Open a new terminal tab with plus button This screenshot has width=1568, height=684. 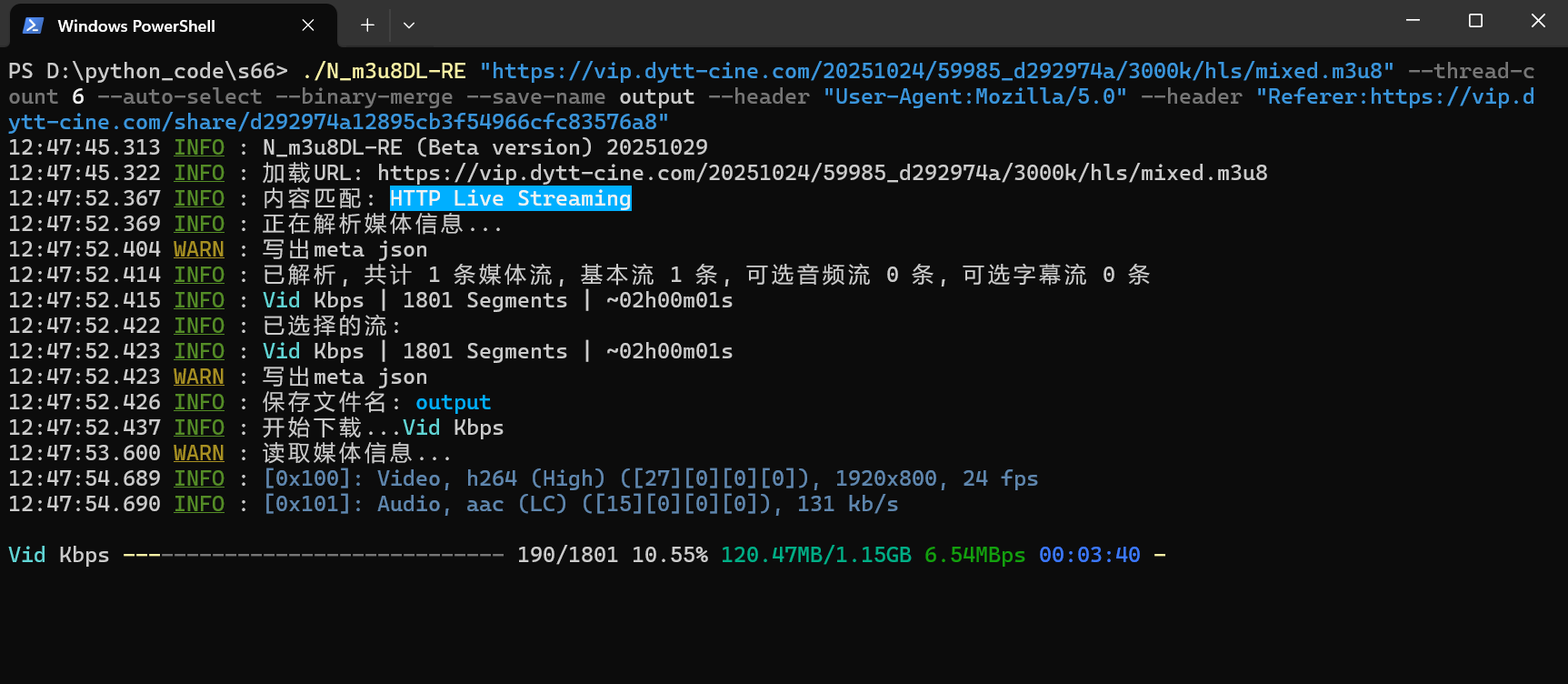coord(367,25)
